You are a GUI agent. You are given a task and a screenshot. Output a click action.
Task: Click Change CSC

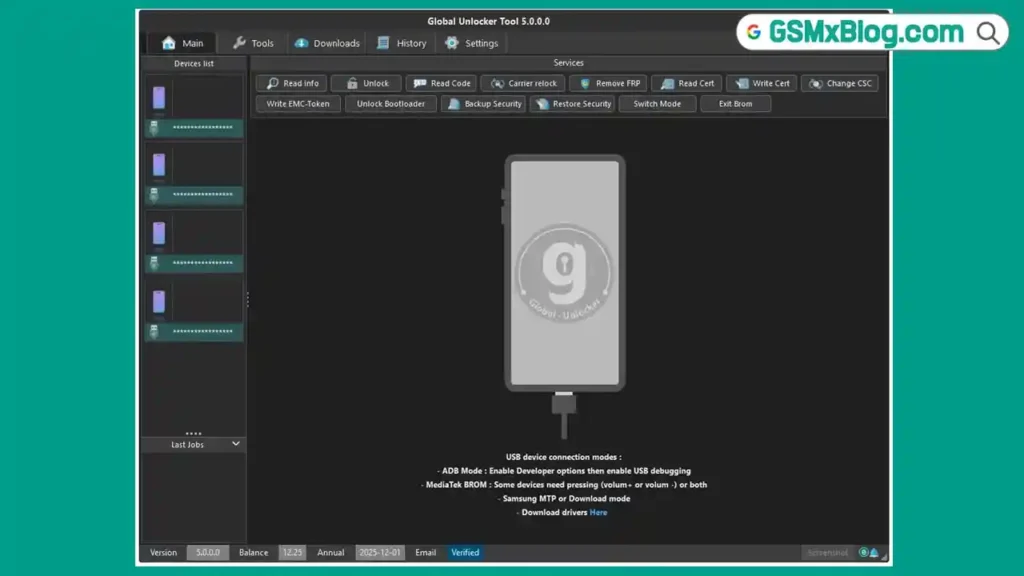[840, 84]
